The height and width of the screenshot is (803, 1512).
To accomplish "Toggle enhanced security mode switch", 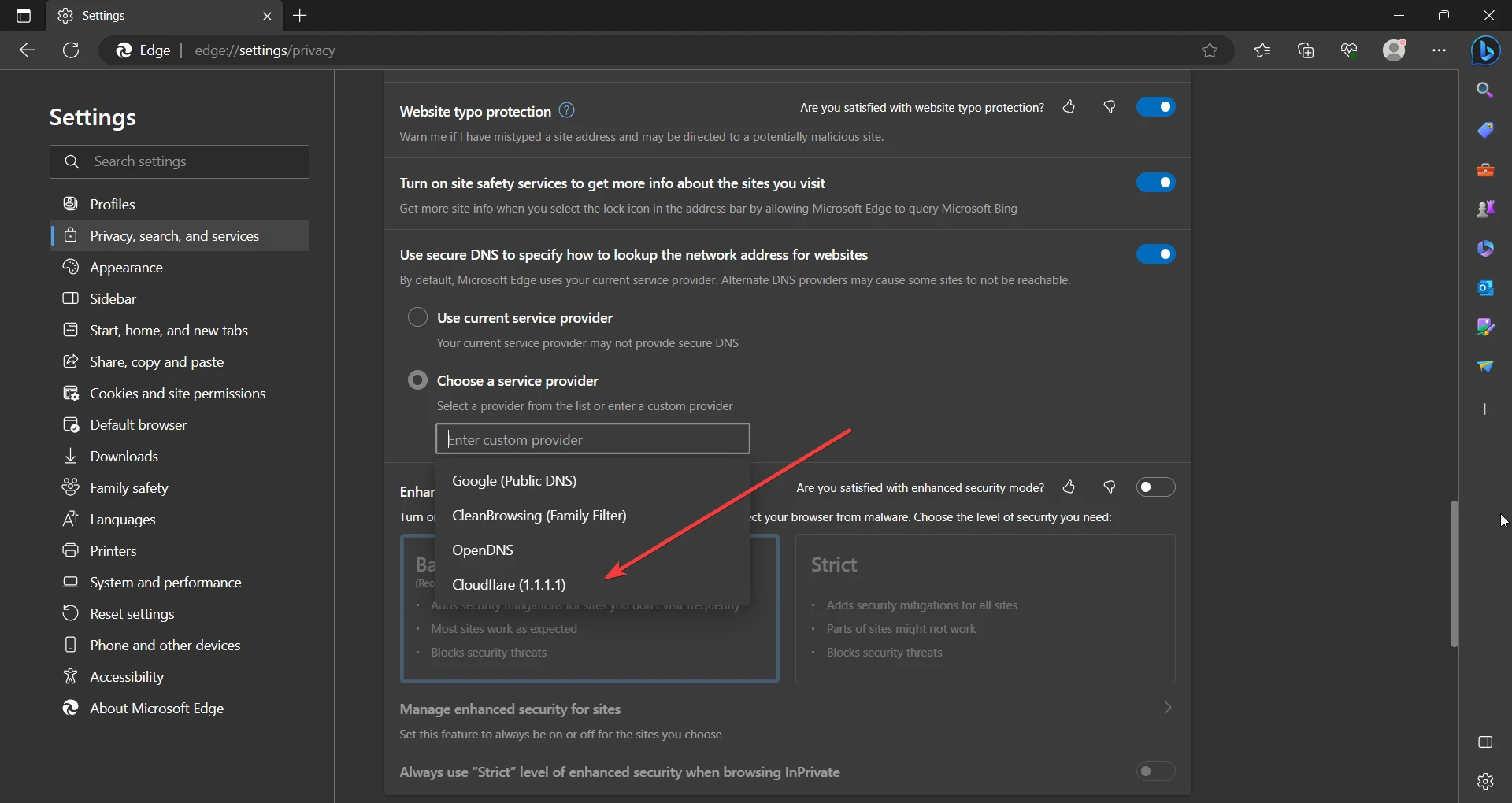I will [x=1155, y=487].
